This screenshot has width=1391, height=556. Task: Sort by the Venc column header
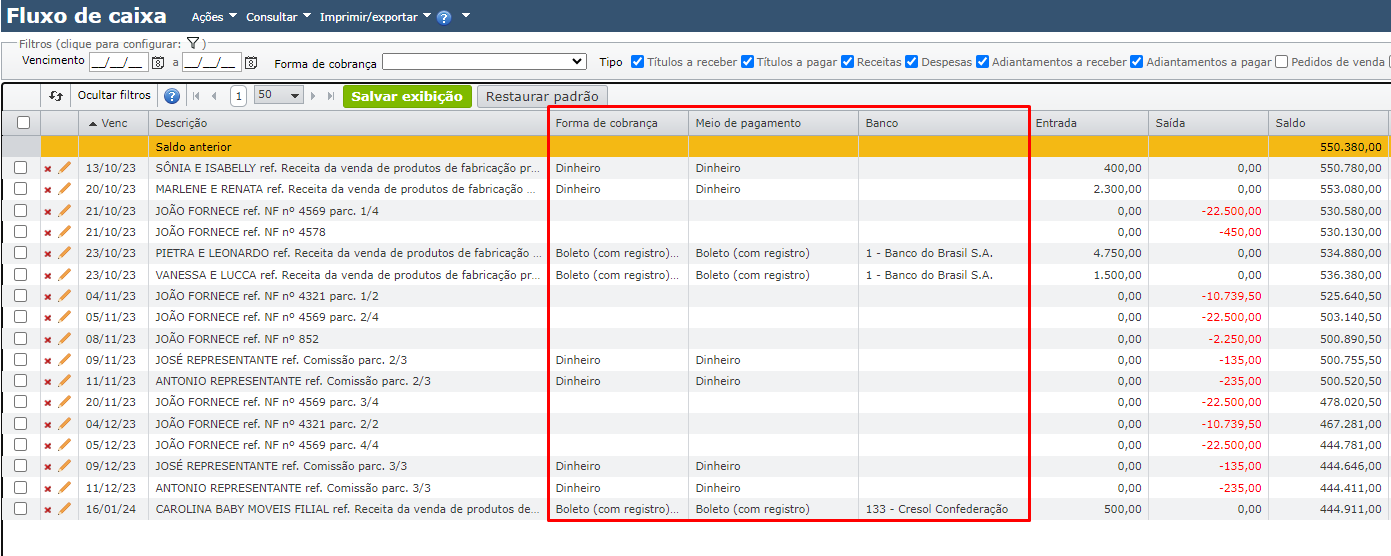pyautogui.click(x=114, y=123)
